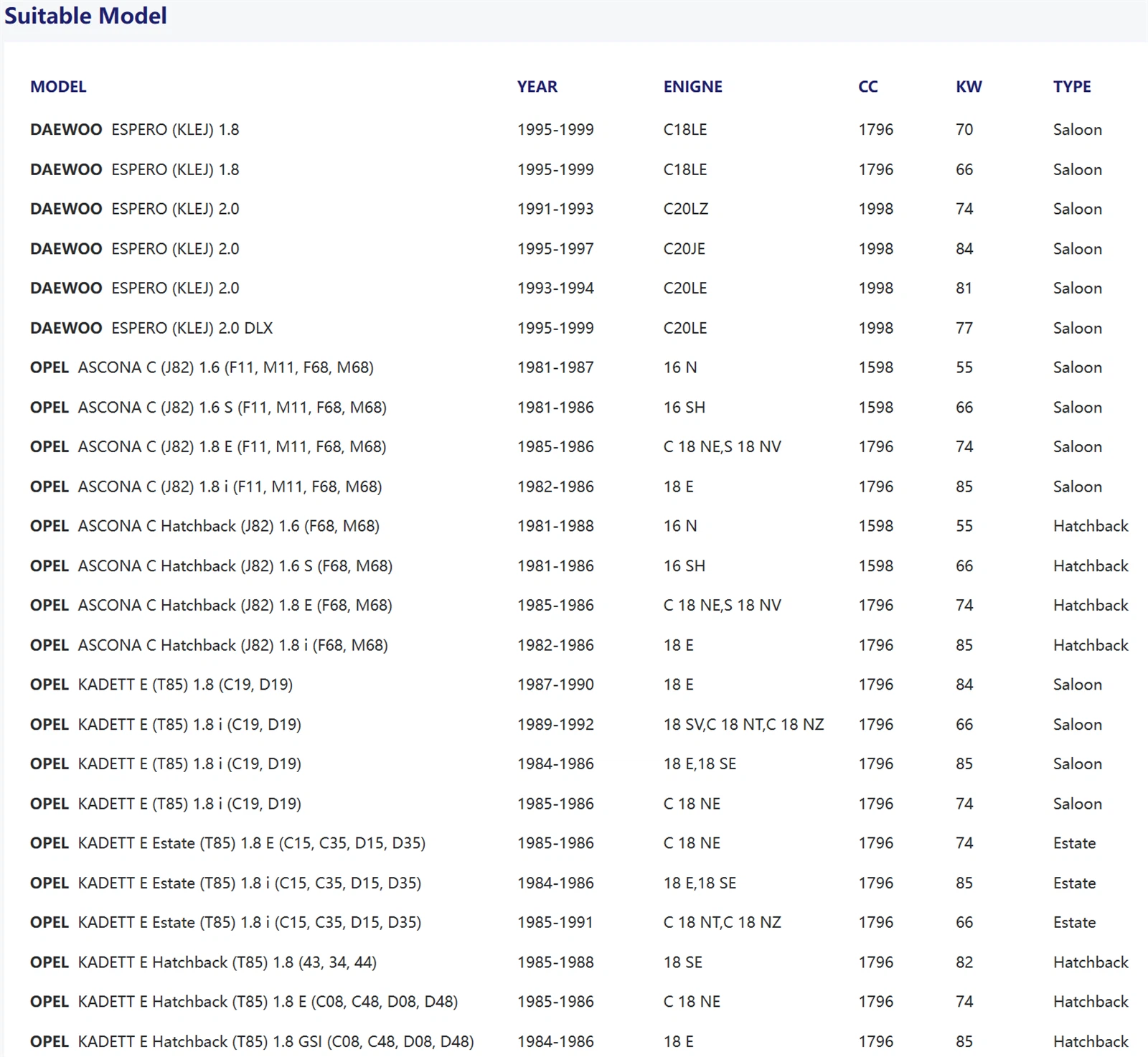The width and height of the screenshot is (1148, 1057).
Task: Select OPEL KADETT E Hatchback (T85) 1.8 E
Action: point(244,1002)
